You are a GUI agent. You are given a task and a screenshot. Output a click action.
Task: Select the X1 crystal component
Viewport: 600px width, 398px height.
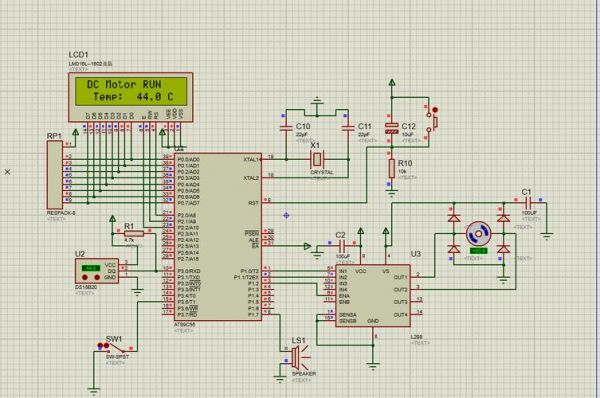click(x=316, y=159)
